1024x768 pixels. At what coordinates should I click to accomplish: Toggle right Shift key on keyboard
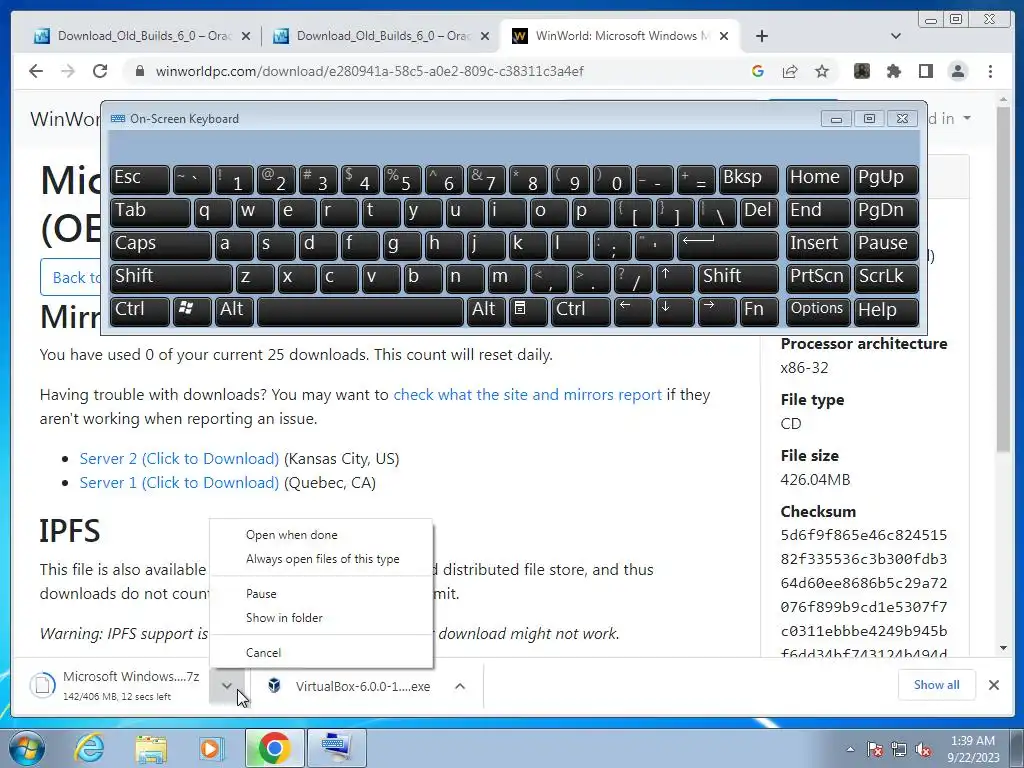tap(738, 278)
